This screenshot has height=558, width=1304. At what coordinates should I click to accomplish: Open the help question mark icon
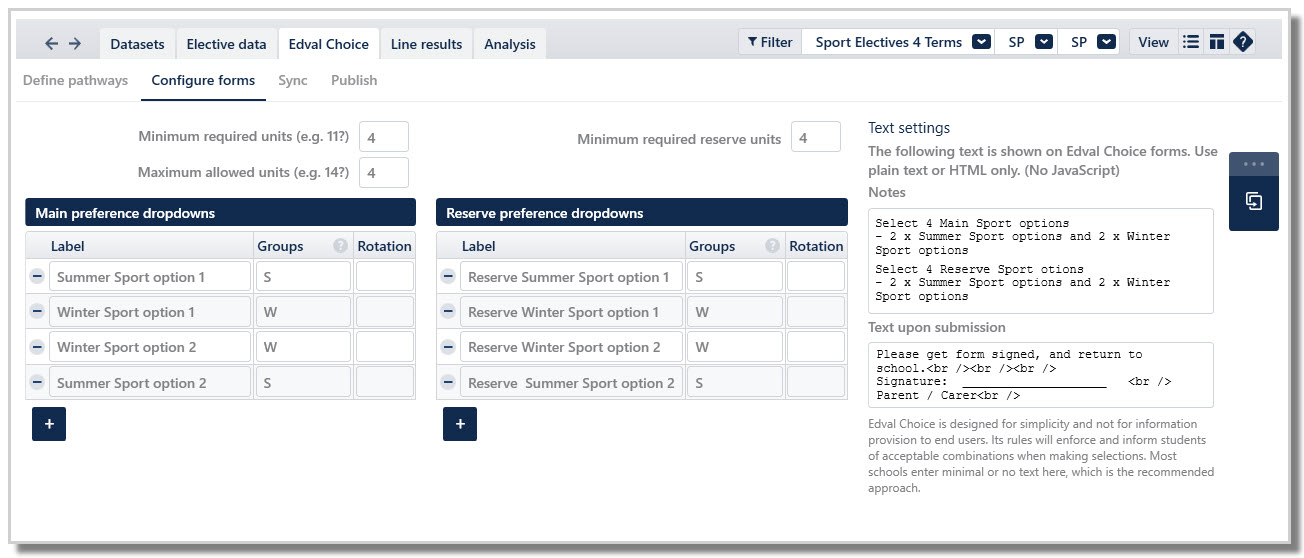pos(1242,42)
